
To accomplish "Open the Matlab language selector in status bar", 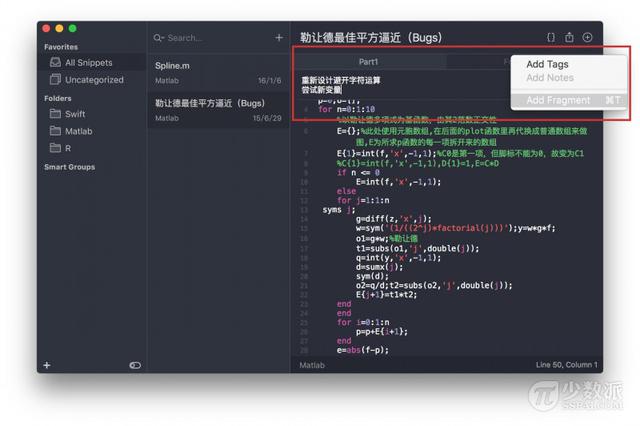I will 313,365.
